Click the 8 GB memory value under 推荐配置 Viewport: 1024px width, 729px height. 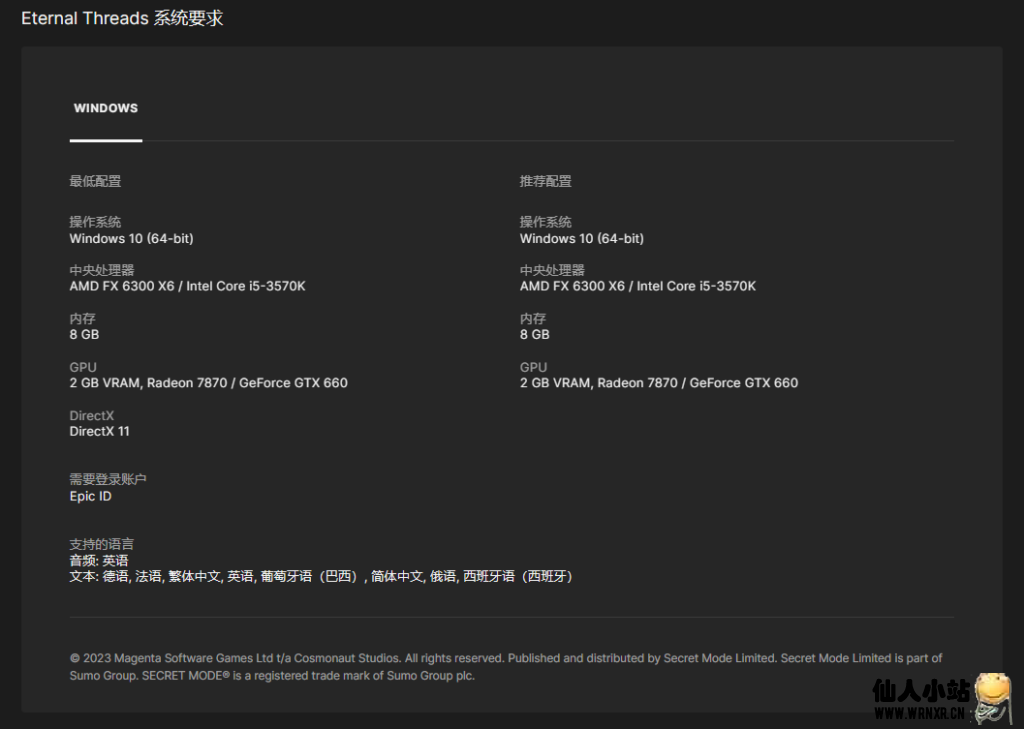point(535,335)
